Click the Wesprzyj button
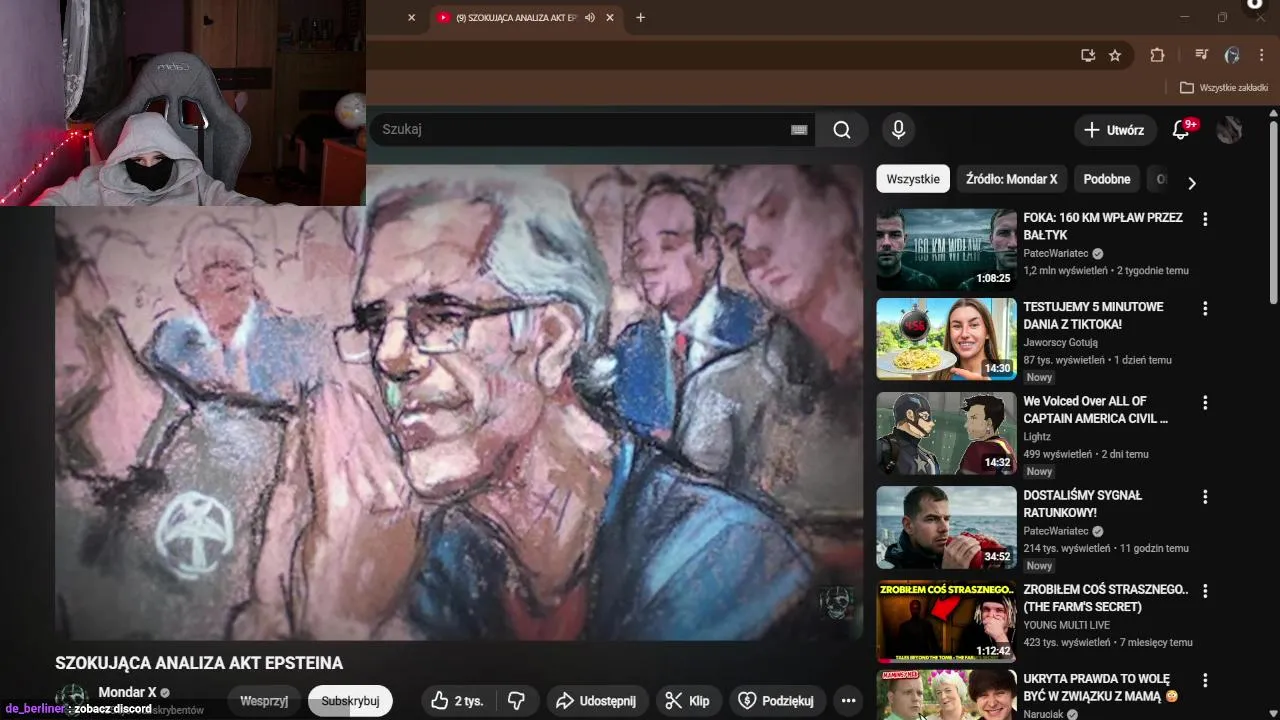Viewport: 1280px width, 720px height. 264,701
